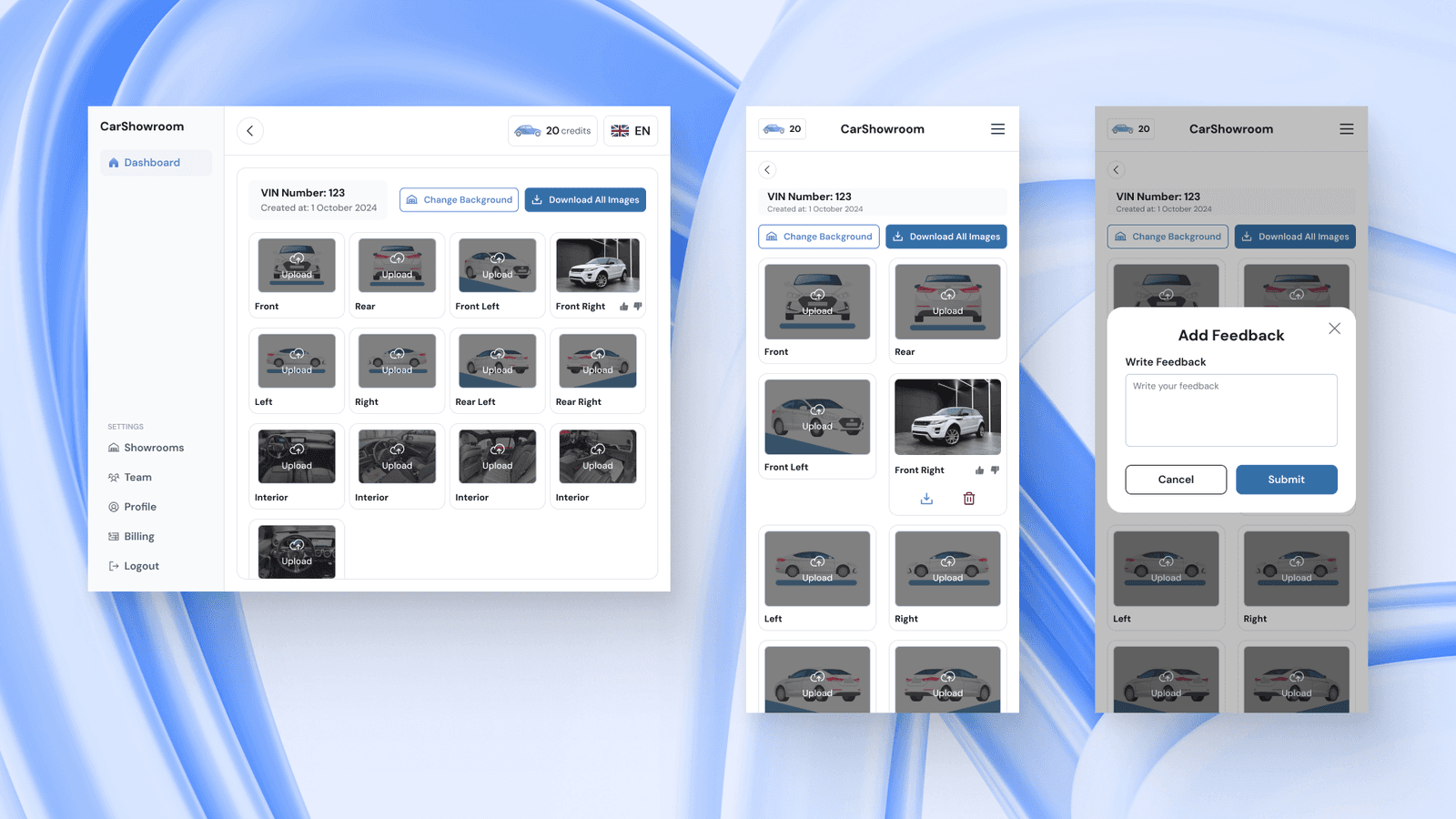Viewport: 1456px width, 819px height.
Task: Open hamburger menu in middle mobile screen
Action: coord(998,129)
